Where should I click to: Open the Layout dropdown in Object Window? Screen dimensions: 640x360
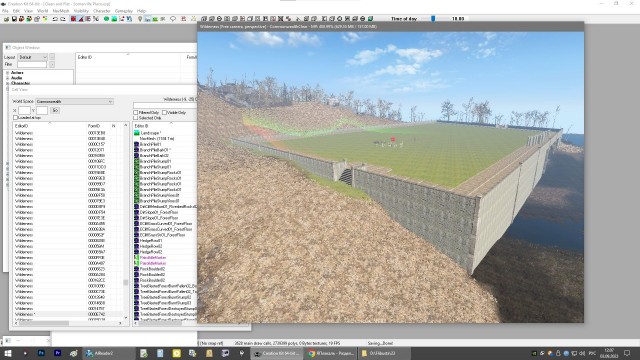tap(32, 57)
